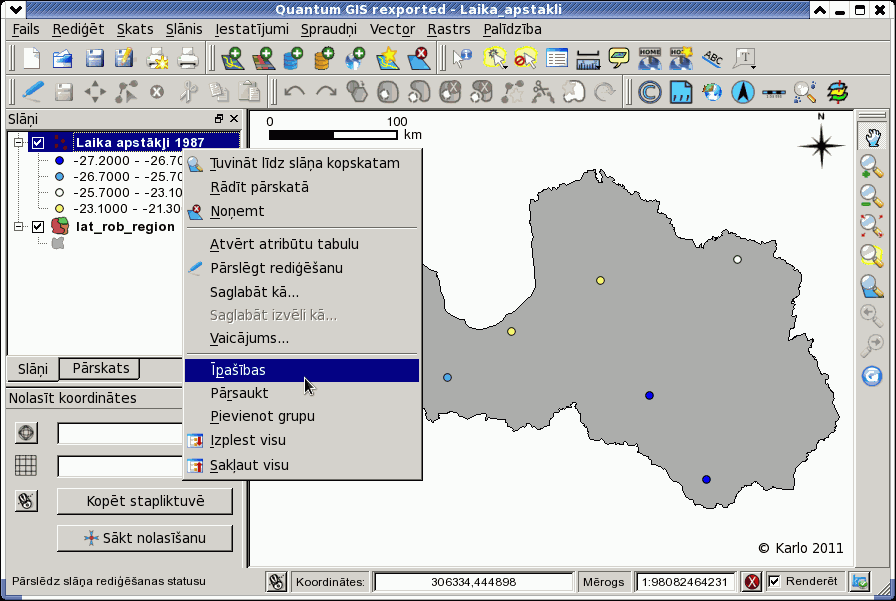
Task: Choose Izplest visu in context menu
Action: [x=302, y=440]
